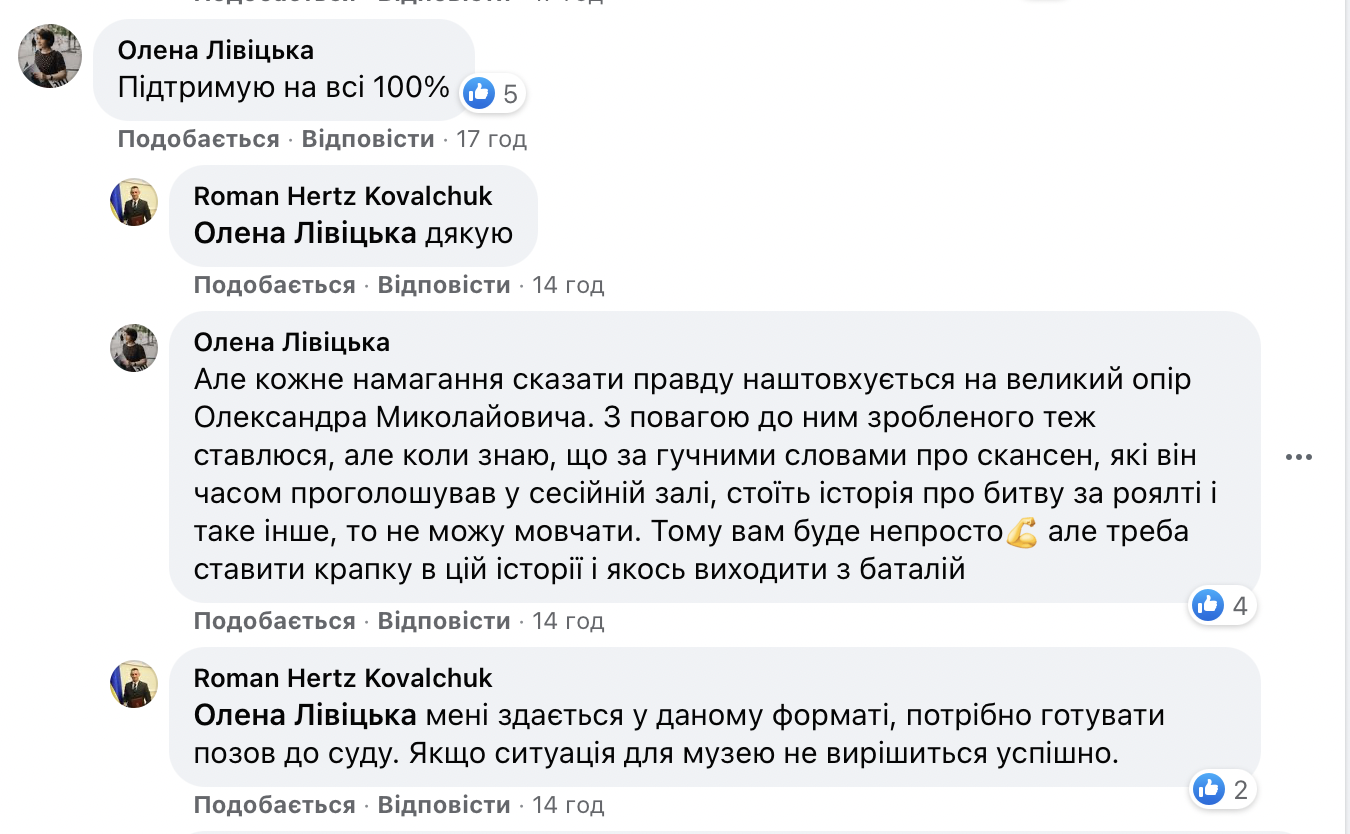Click the like reaction icon showing 2 likes
This screenshot has height=834, width=1350.
(x=1209, y=789)
